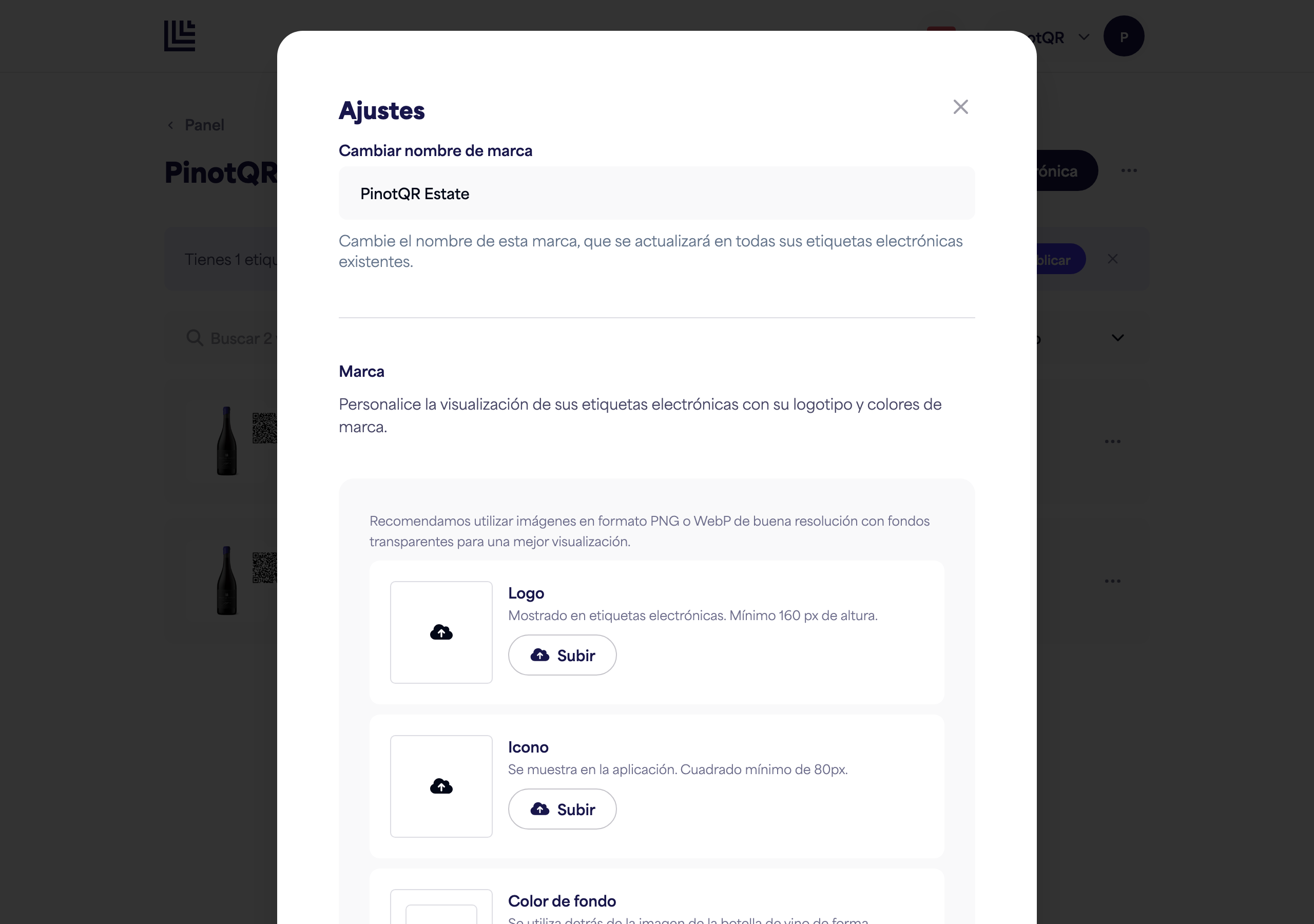Close the Ajustes dialog
Viewport: 1314px width, 924px height.
tap(960, 107)
